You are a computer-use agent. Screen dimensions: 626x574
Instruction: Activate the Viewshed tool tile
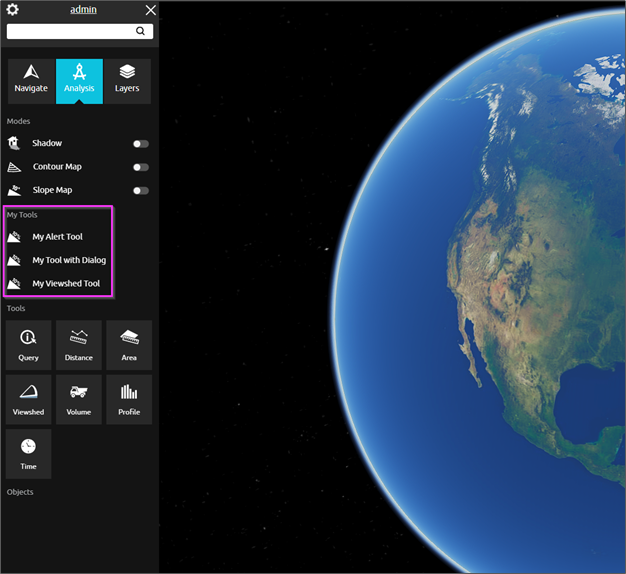28,400
